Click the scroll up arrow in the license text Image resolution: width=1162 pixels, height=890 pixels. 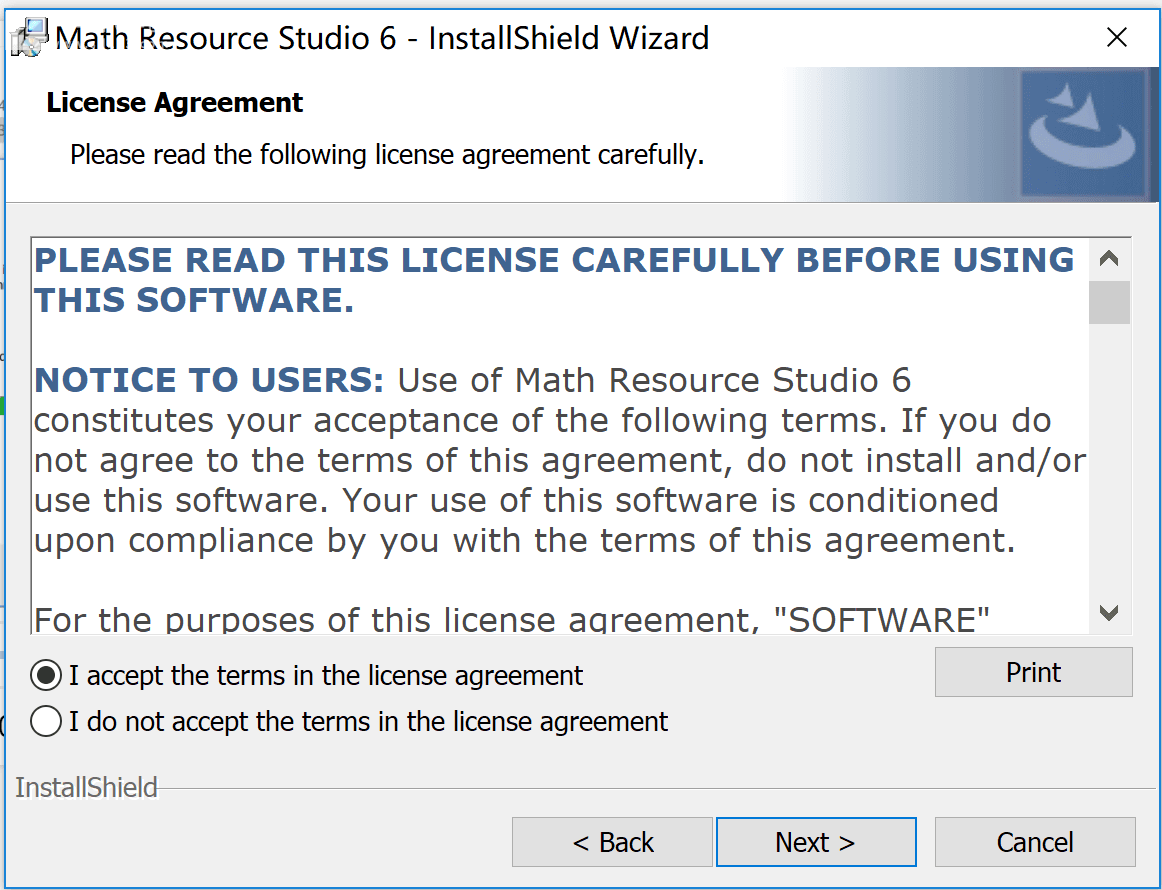[1109, 259]
